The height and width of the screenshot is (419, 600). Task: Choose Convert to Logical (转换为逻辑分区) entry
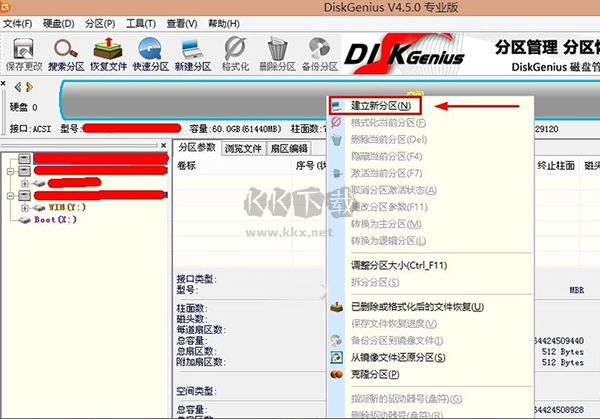pos(388,241)
